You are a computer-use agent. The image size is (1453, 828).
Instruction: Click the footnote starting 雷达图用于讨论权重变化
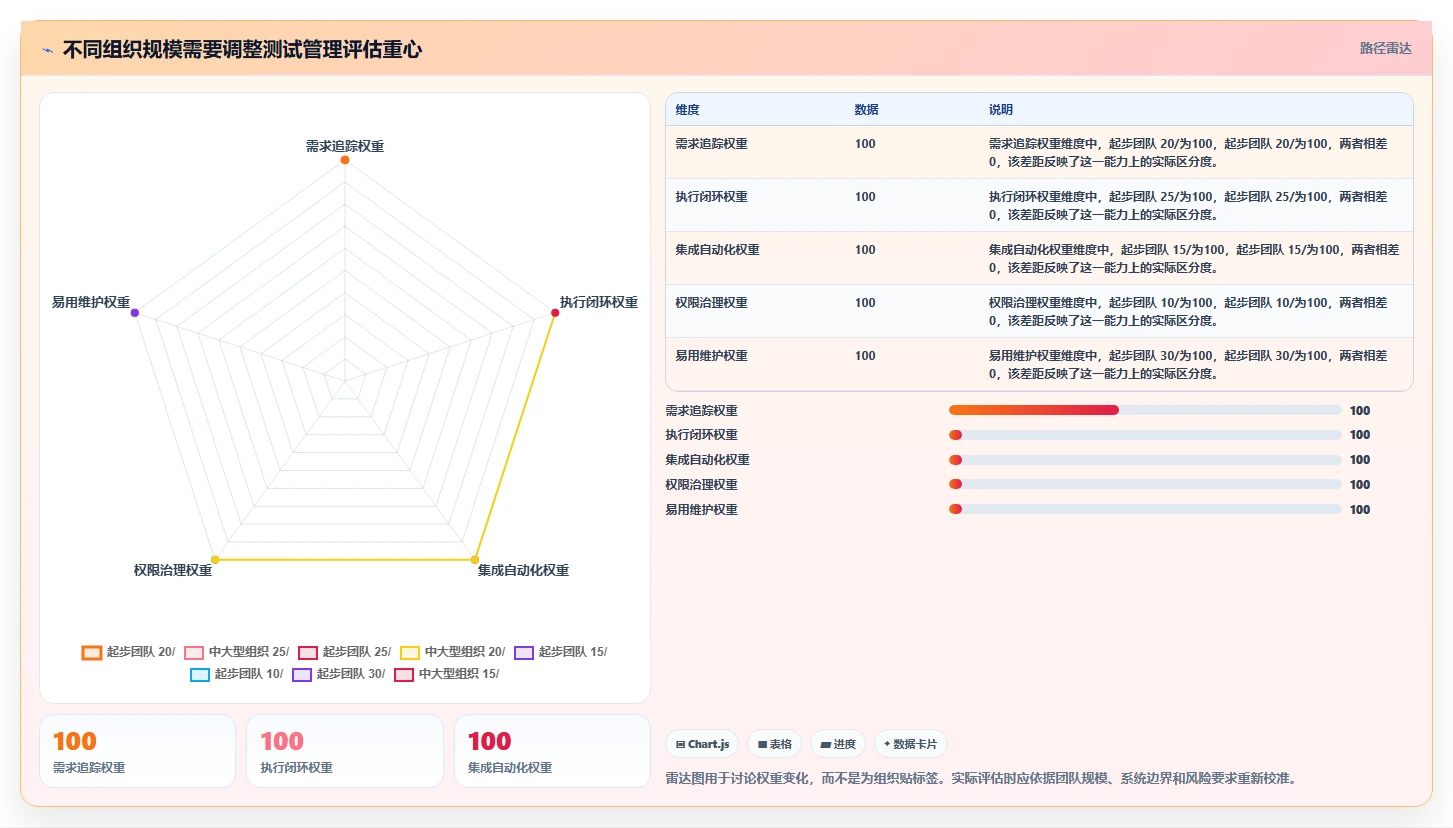pos(982,778)
